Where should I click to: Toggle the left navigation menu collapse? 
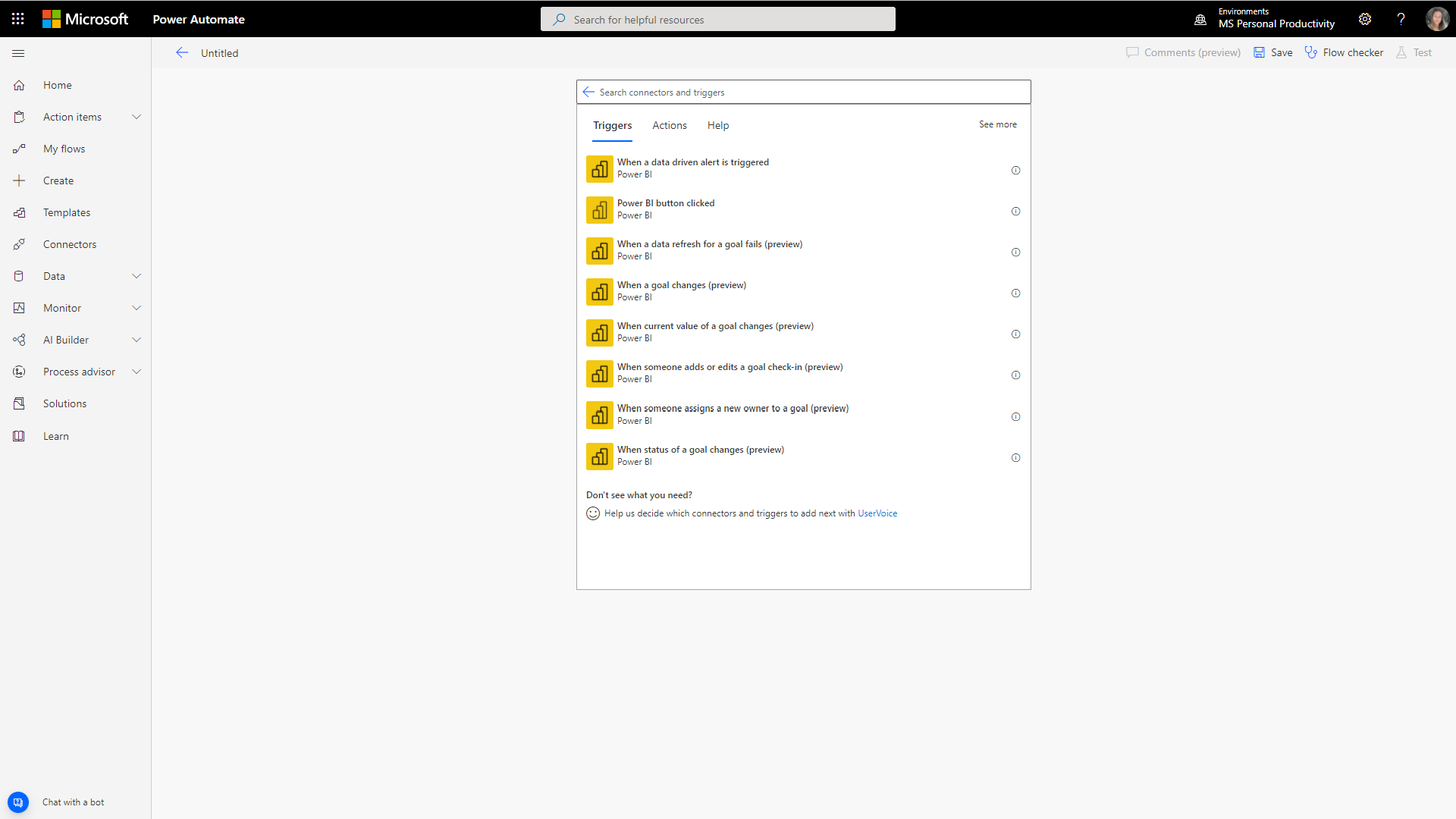18,53
